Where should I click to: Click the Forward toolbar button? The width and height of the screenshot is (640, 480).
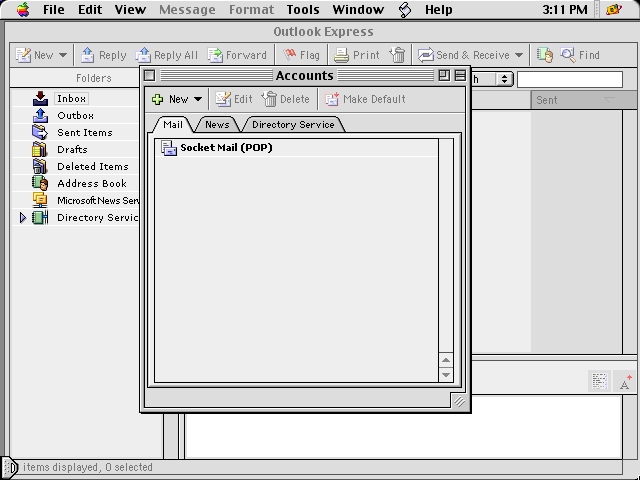point(237,55)
